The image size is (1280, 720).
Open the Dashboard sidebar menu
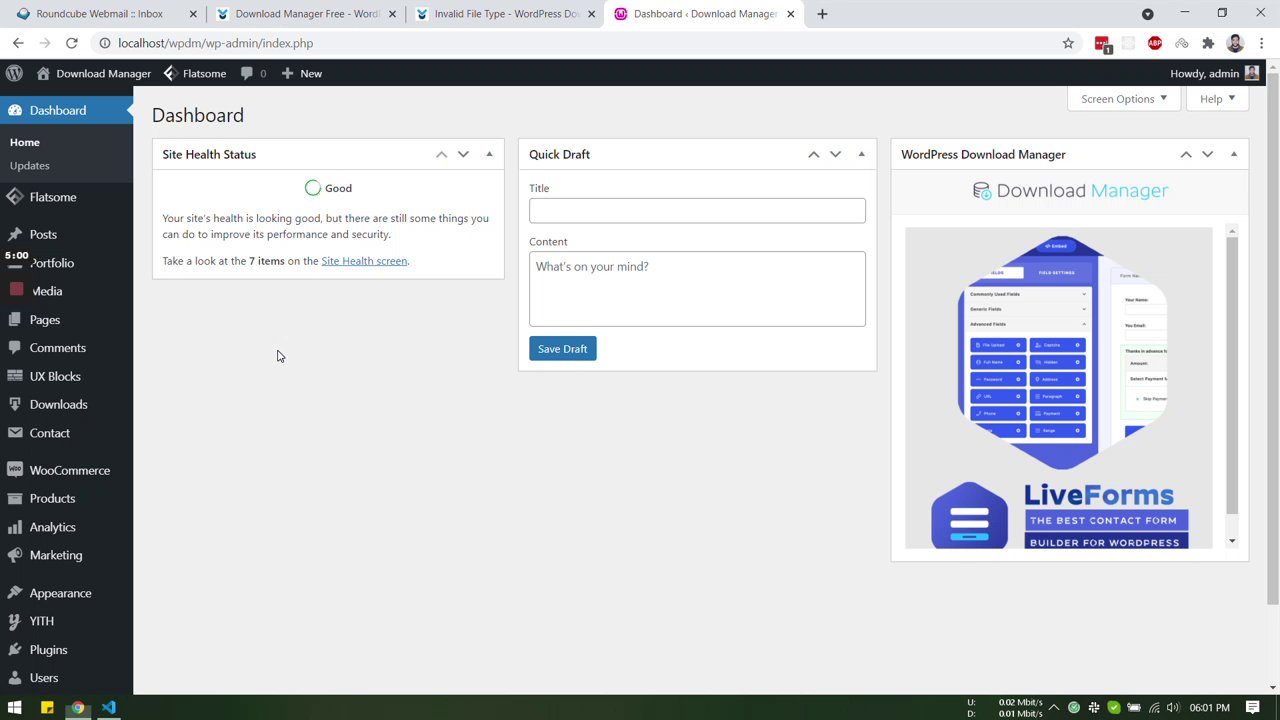tap(66, 110)
